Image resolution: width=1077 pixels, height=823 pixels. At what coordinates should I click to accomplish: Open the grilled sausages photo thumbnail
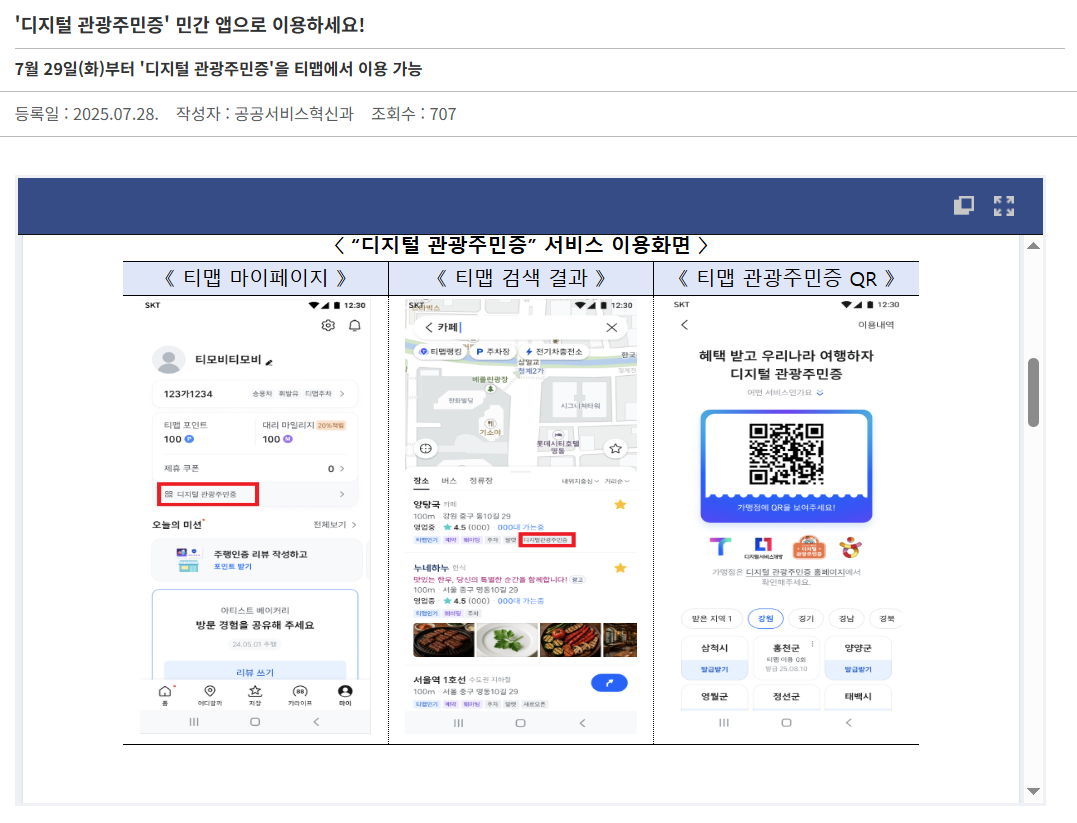(x=570, y=640)
